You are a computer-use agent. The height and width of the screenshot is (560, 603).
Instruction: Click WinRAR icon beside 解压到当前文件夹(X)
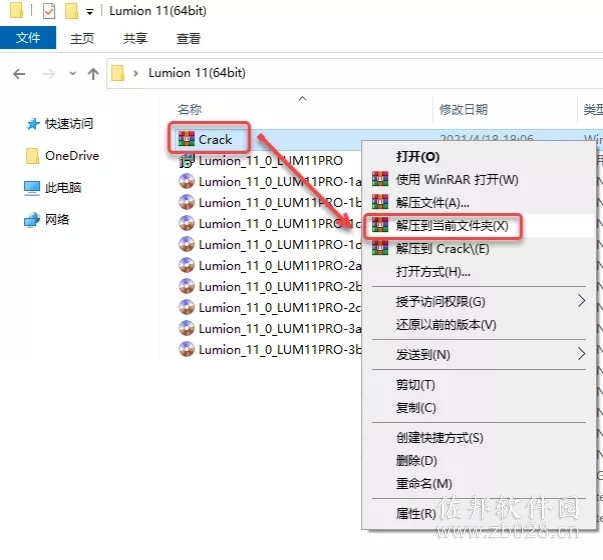(x=380, y=225)
